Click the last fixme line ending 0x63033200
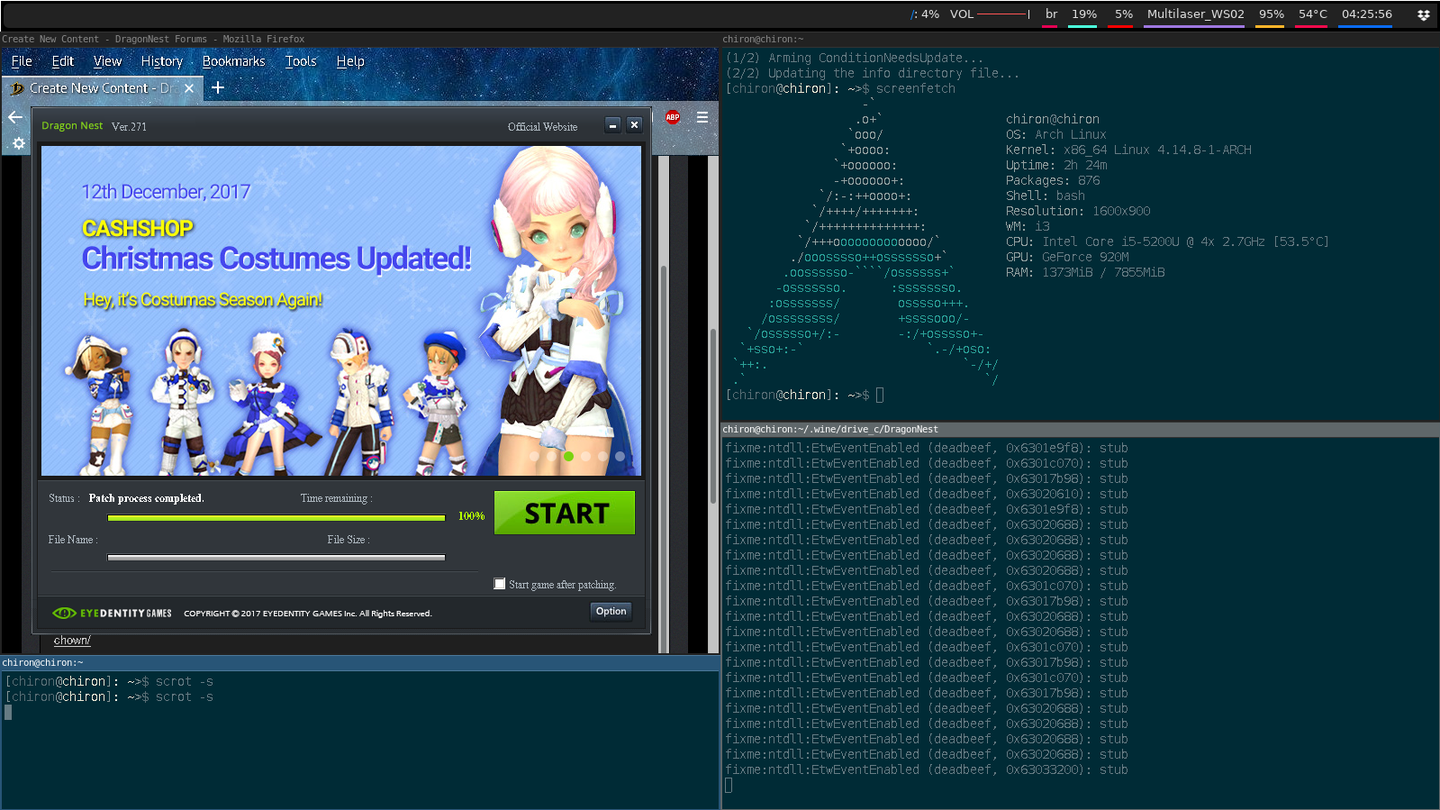This screenshot has height=810, width=1440. [x=926, y=770]
